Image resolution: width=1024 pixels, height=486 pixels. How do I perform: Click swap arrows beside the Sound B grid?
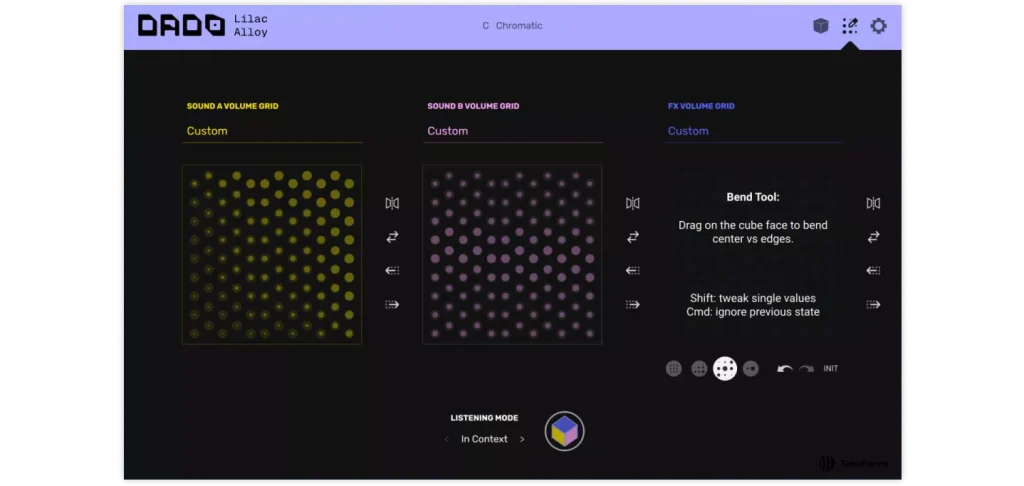point(633,237)
